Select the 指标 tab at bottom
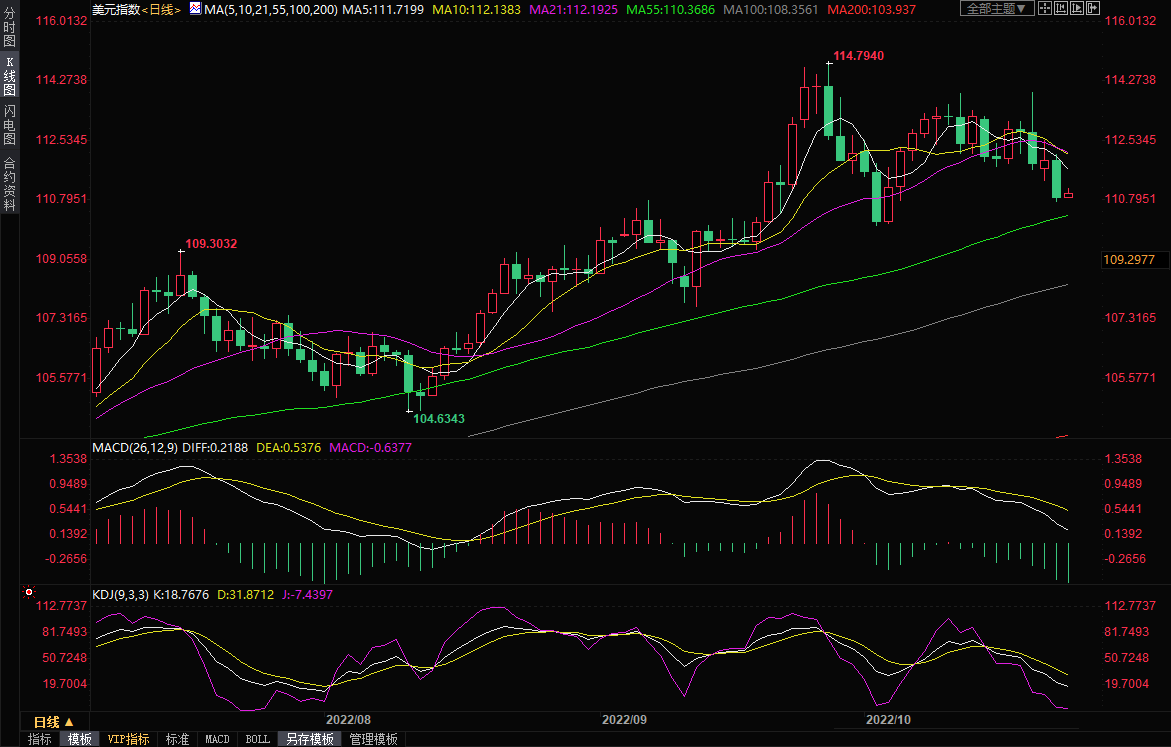The height and width of the screenshot is (747, 1171). coord(40,739)
